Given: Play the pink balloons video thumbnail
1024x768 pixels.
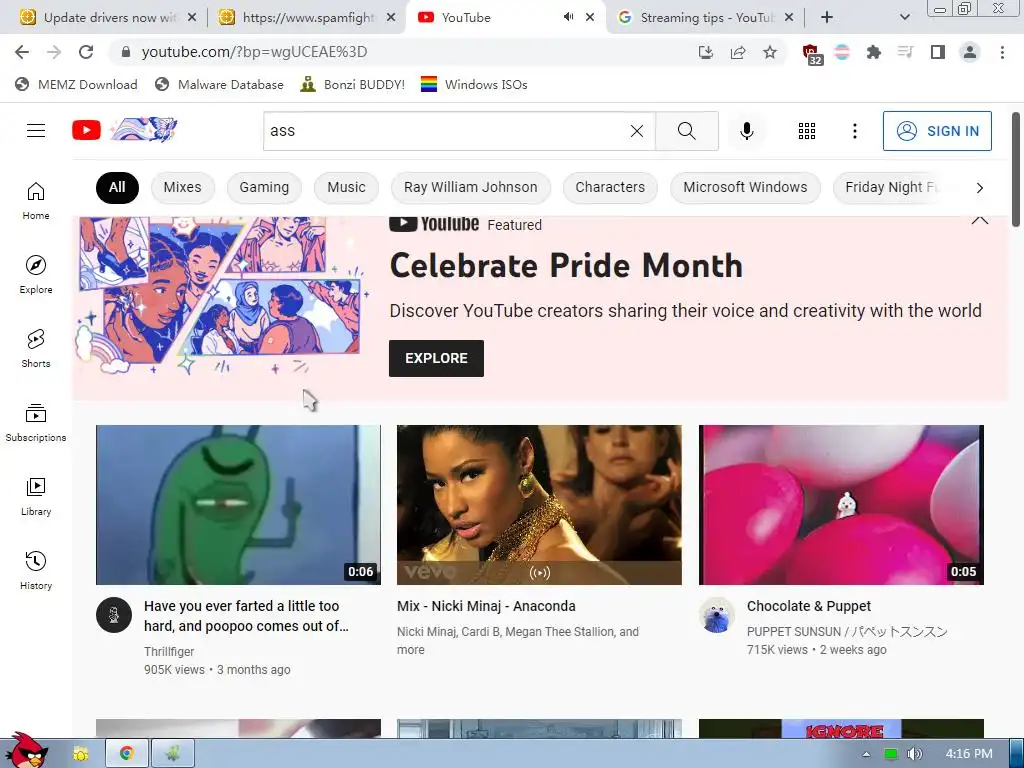Looking at the screenshot, I should click(841, 505).
